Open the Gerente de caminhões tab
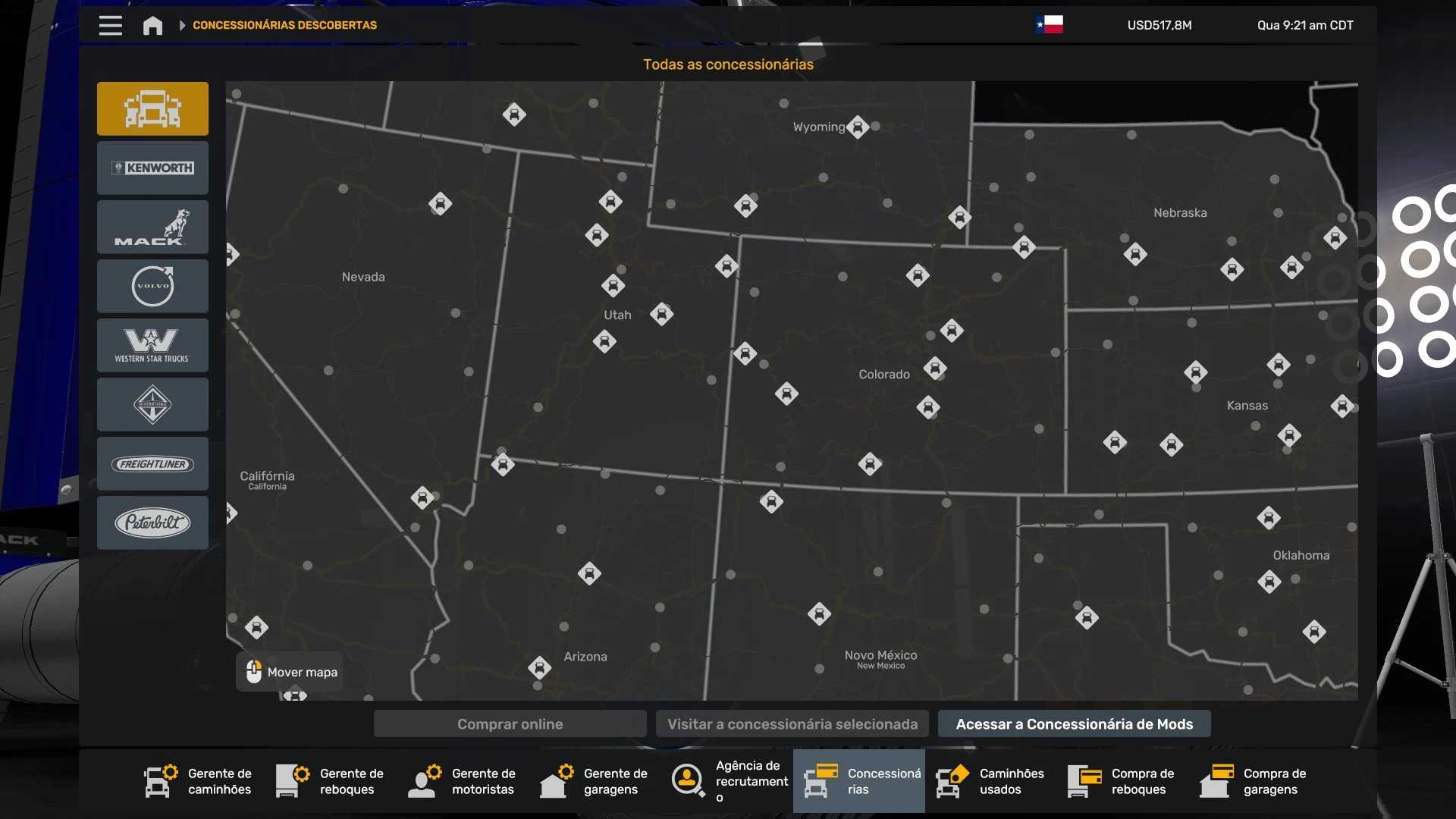 (x=199, y=781)
